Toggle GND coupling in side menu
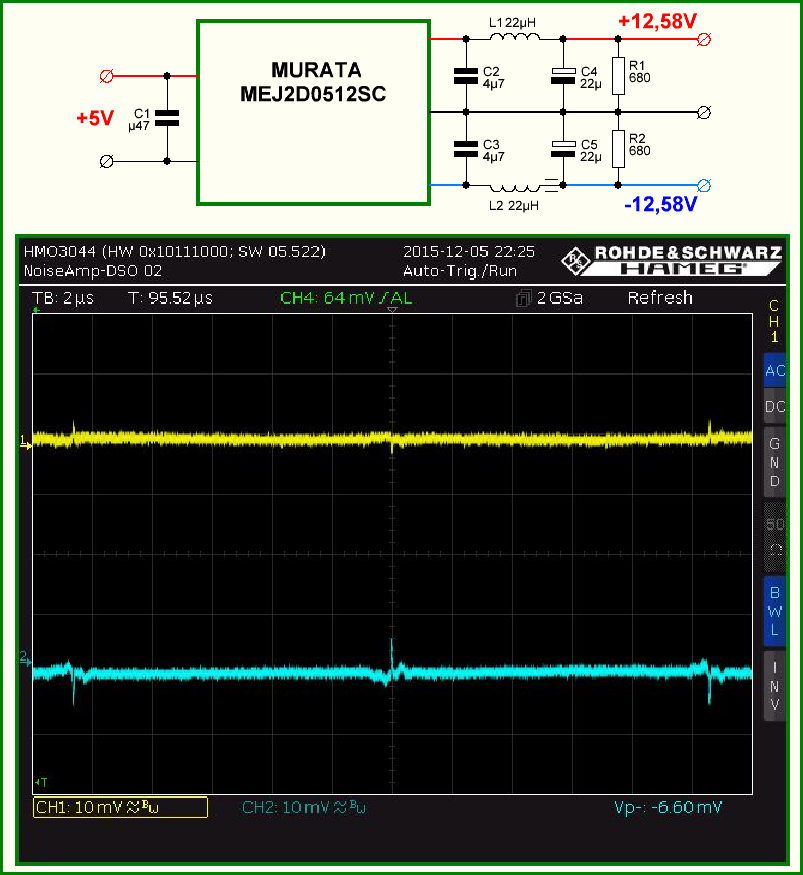Viewport: 803px width, 875px height. 775,463
